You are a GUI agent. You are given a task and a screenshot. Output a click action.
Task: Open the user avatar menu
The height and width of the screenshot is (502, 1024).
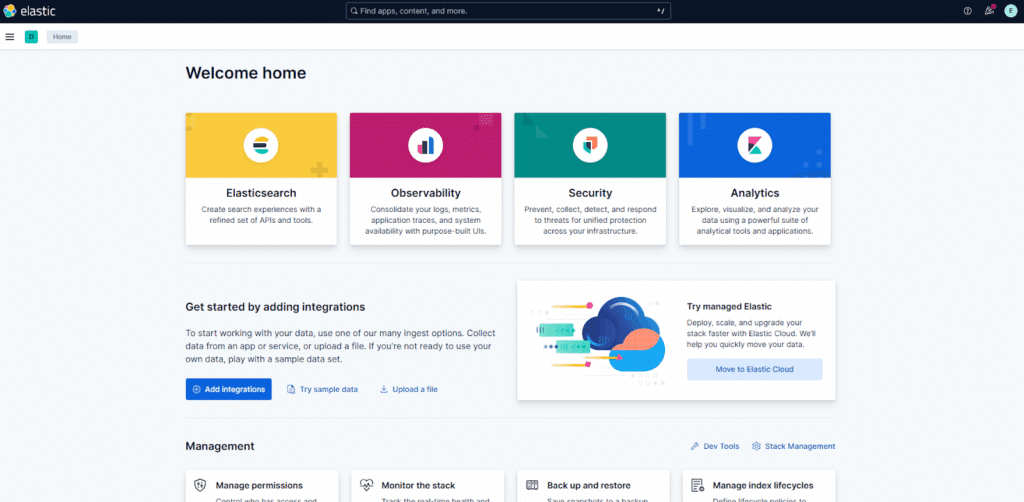click(x=1010, y=10)
